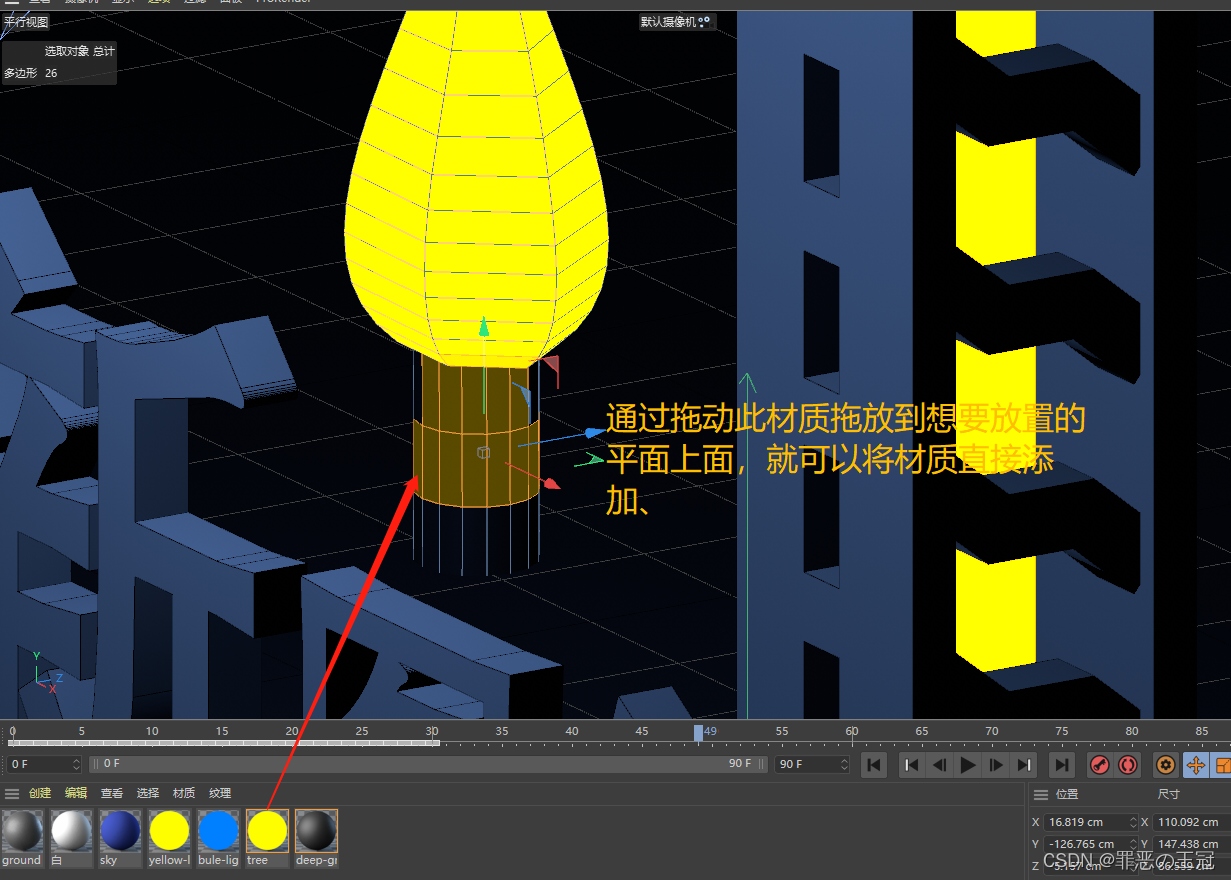Toggle autokeying with the red circular icon

point(1128,765)
